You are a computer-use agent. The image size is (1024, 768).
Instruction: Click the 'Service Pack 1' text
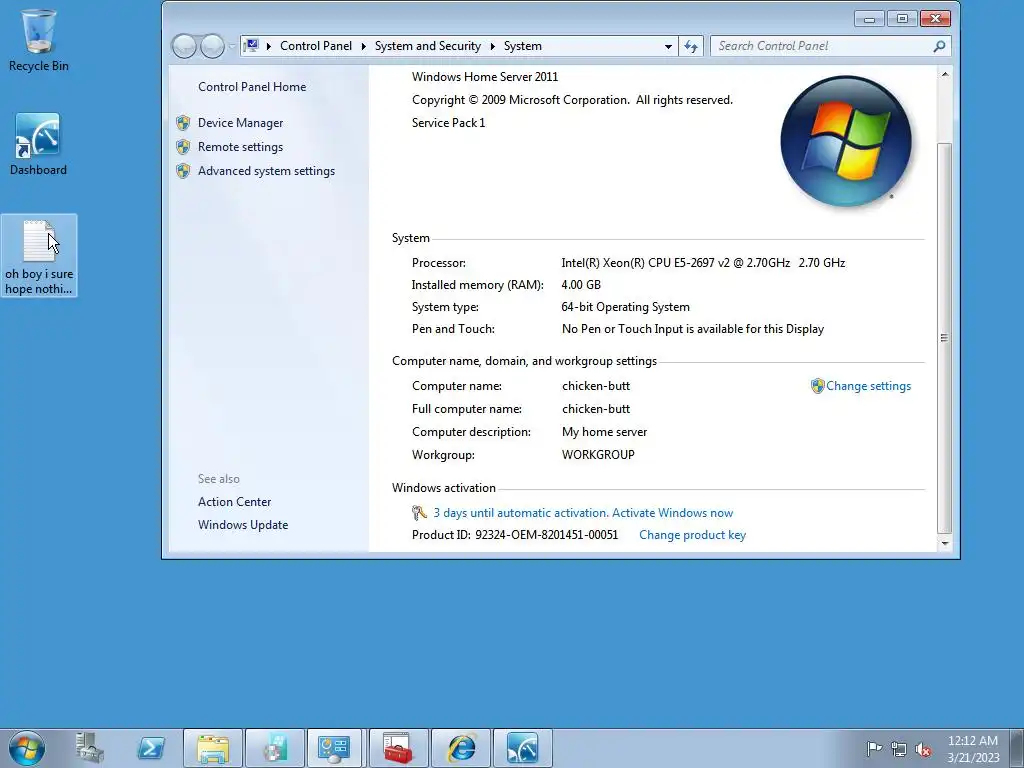coord(448,123)
